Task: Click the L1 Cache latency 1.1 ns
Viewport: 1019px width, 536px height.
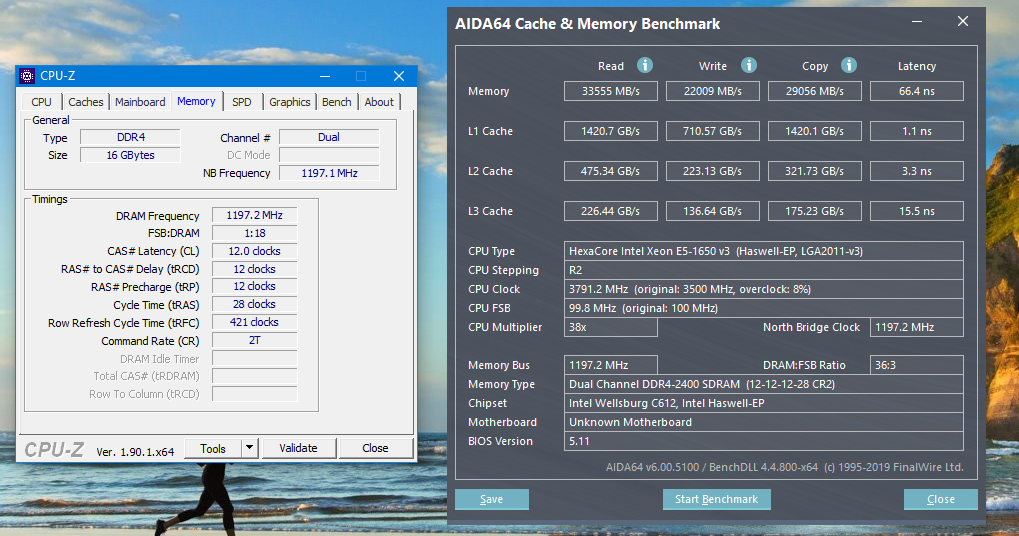Action: click(917, 131)
